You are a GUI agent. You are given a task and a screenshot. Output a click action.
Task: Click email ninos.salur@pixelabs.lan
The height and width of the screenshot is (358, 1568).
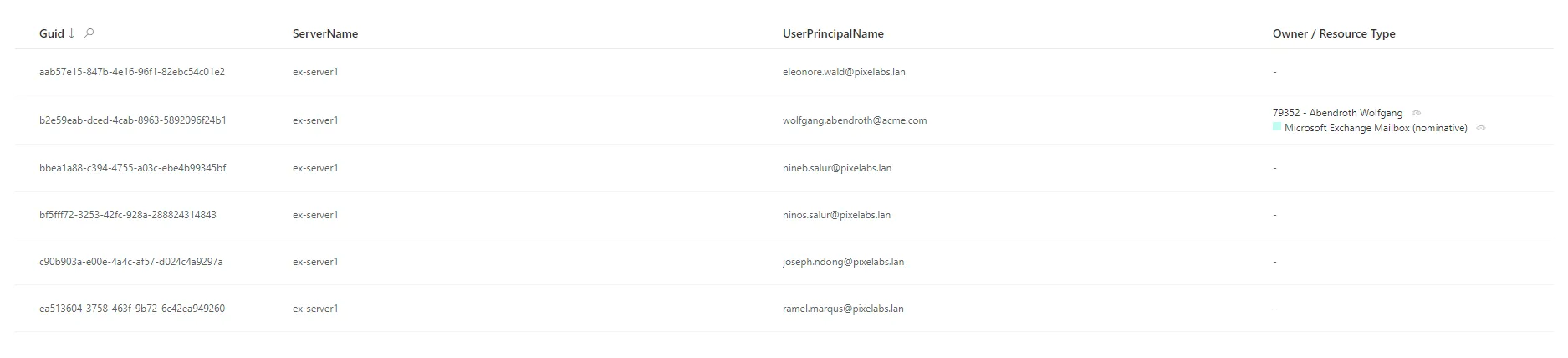pyautogui.click(x=836, y=215)
